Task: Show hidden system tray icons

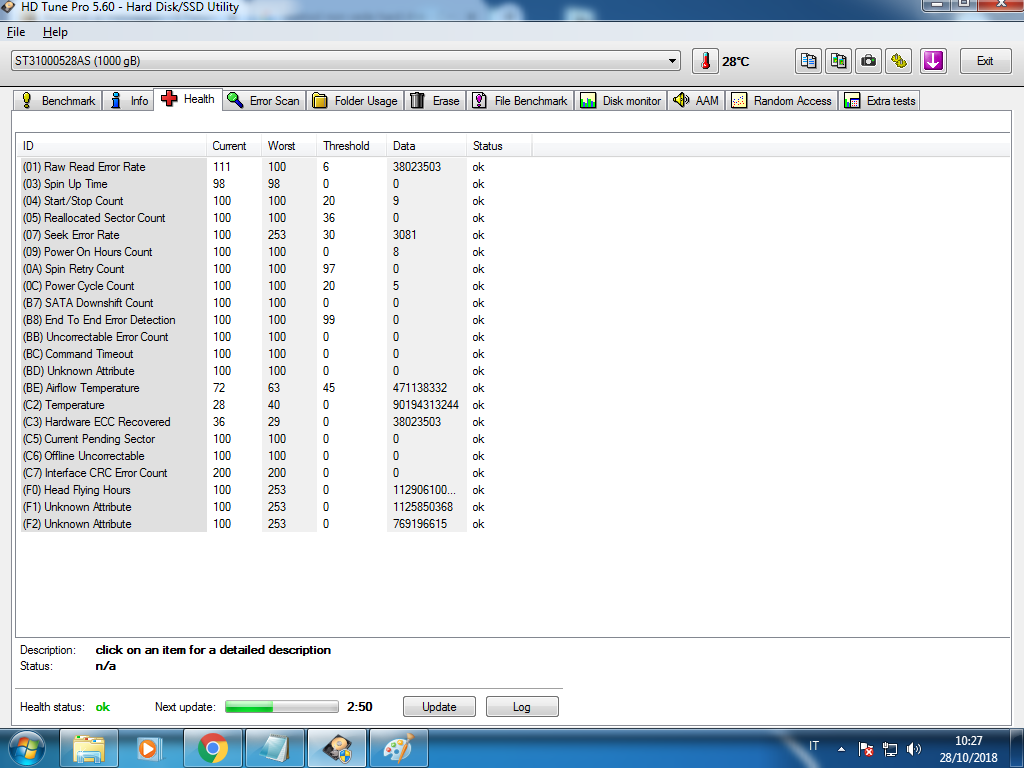Action: point(841,748)
